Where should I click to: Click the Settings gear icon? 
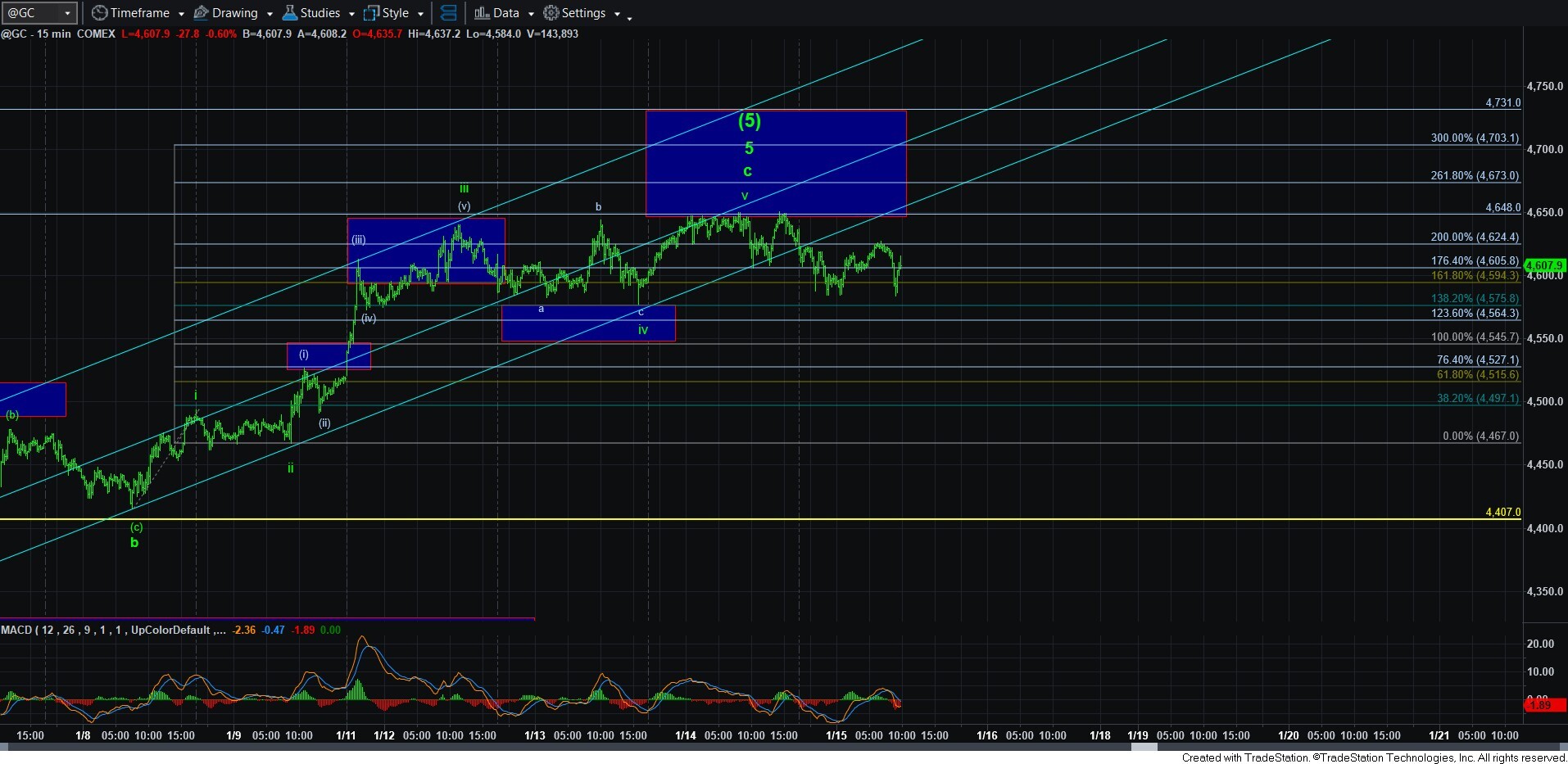point(551,13)
